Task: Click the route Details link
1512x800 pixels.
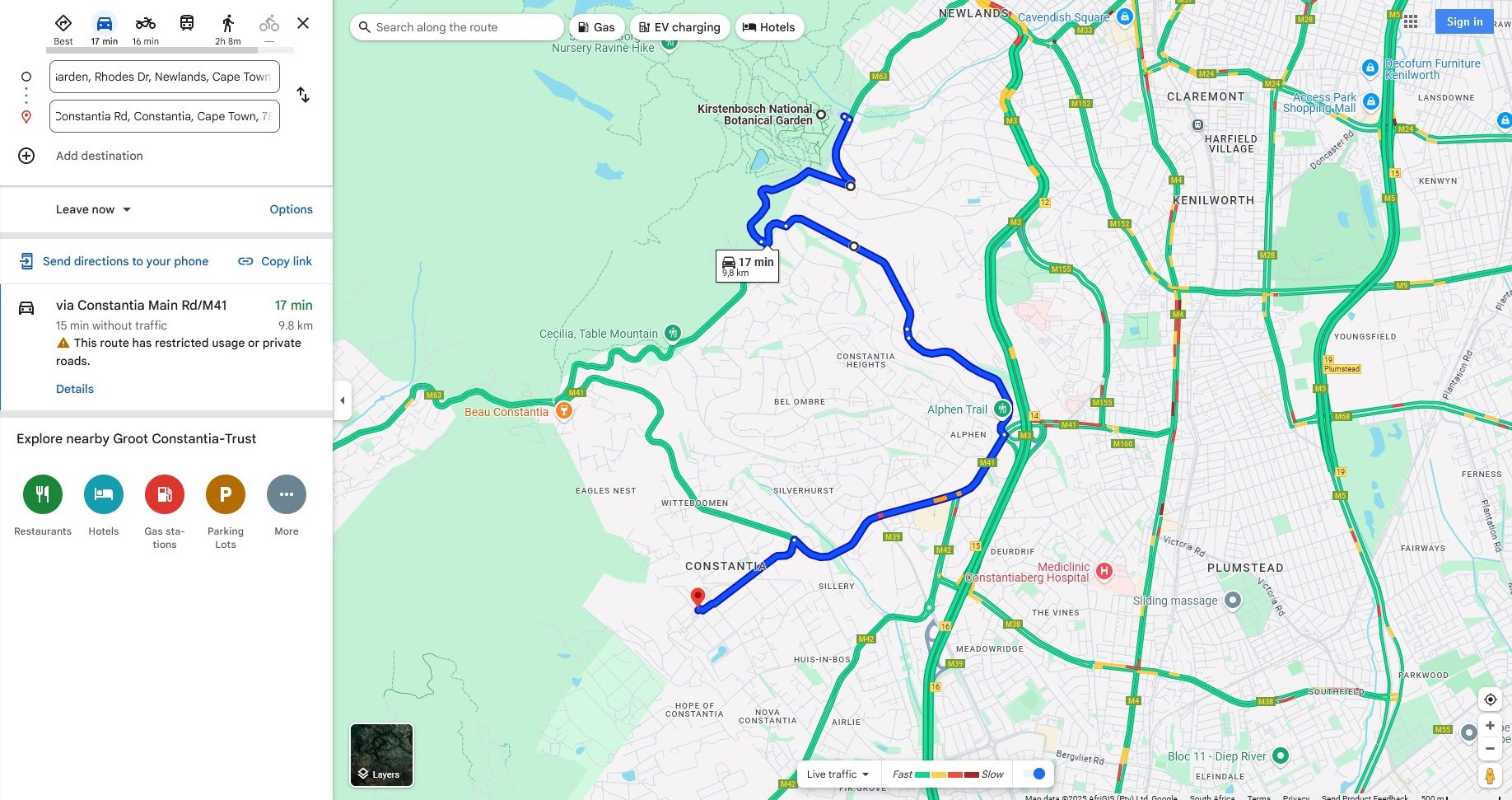Action: click(x=75, y=389)
